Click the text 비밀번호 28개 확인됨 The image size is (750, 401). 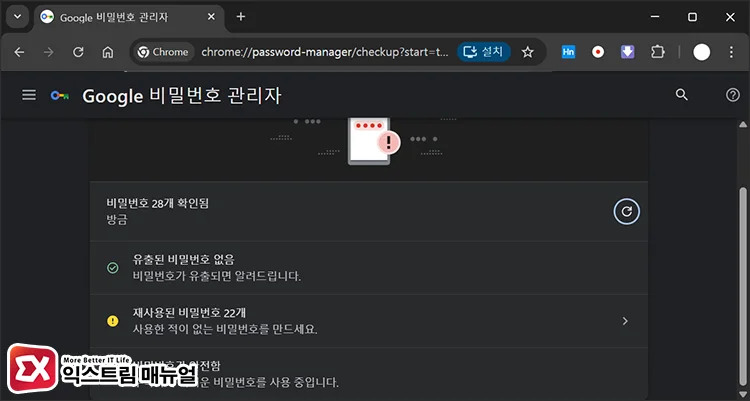click(157, 203)
